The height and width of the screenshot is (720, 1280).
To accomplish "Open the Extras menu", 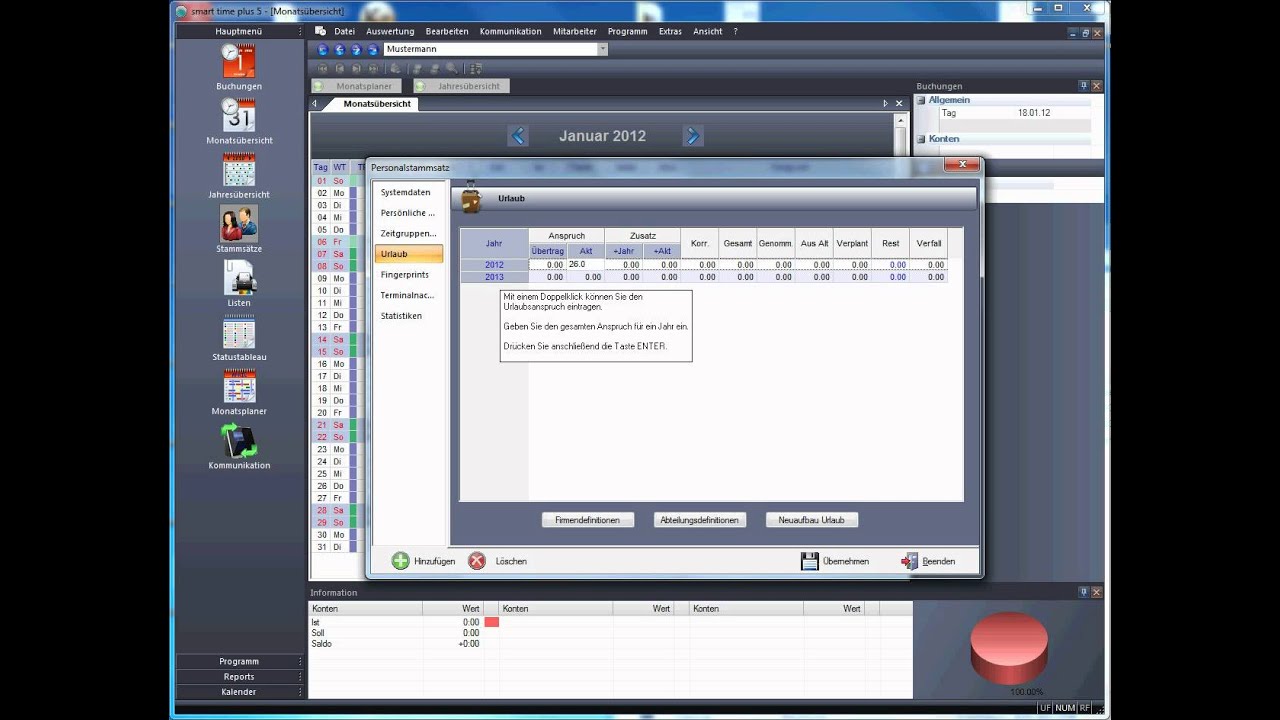I will click(x=670, y=31).
